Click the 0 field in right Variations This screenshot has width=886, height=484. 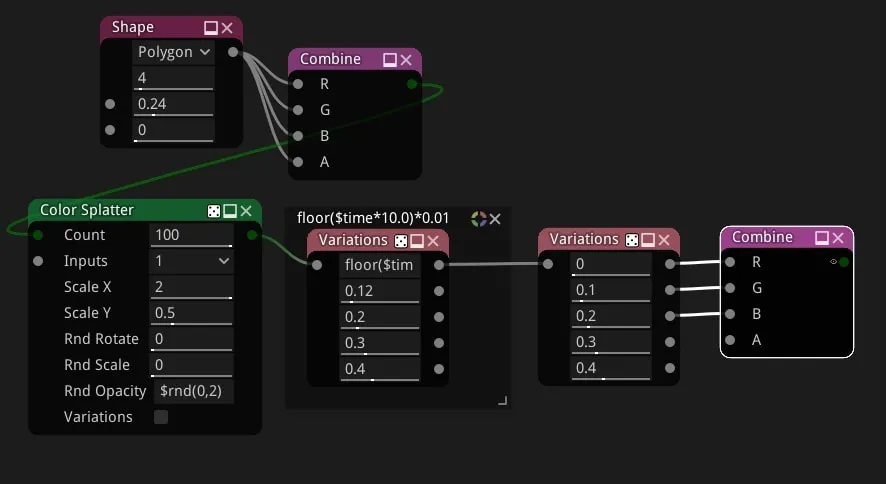coord(611,264)
